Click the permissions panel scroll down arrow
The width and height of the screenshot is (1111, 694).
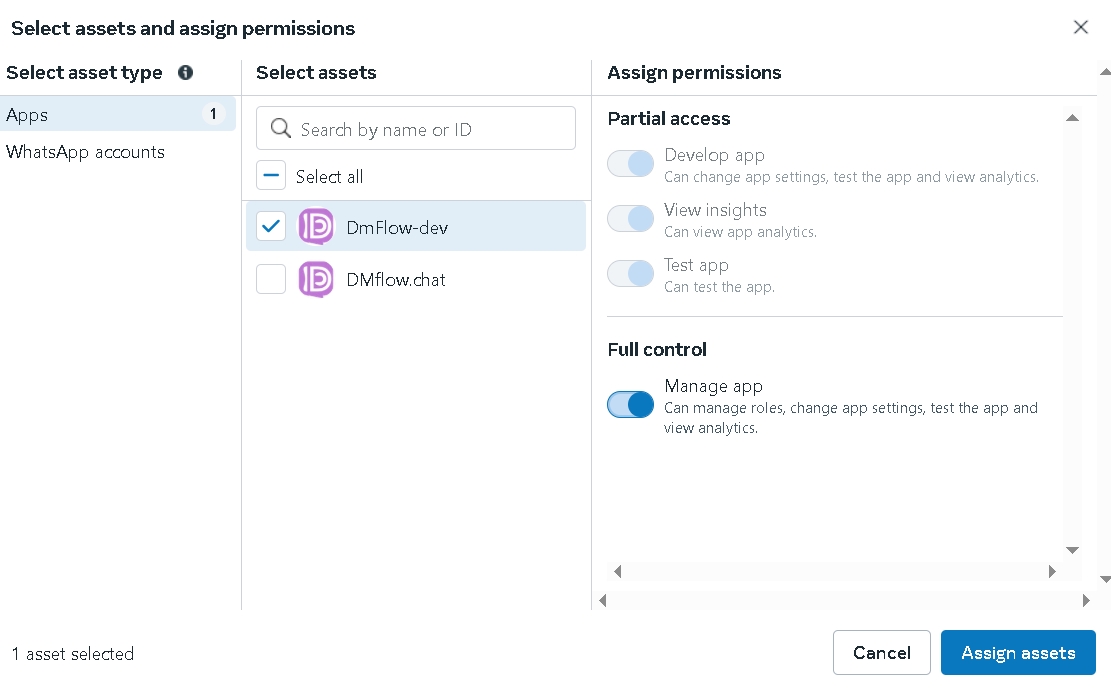pos(1072,550)
